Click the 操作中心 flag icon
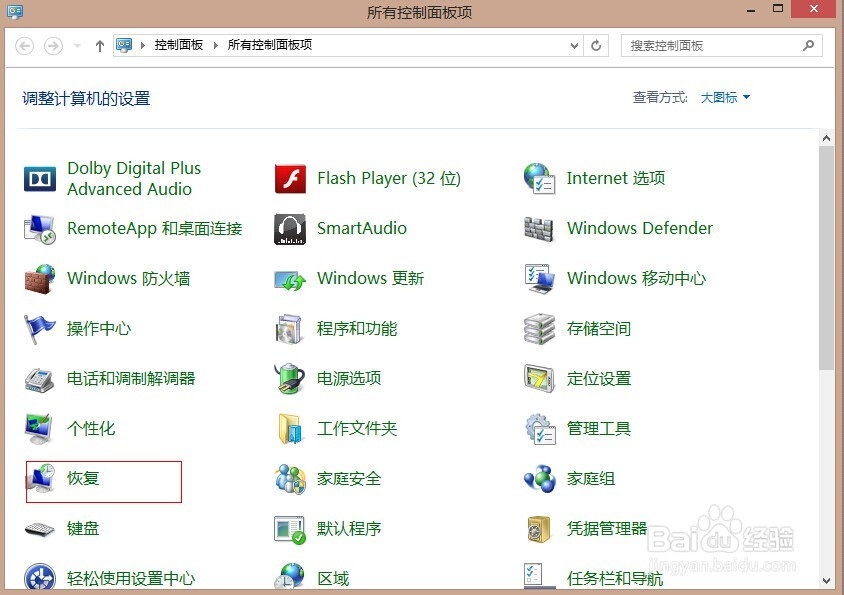This screenshot has width=844, height=595. tap(40, 329)
